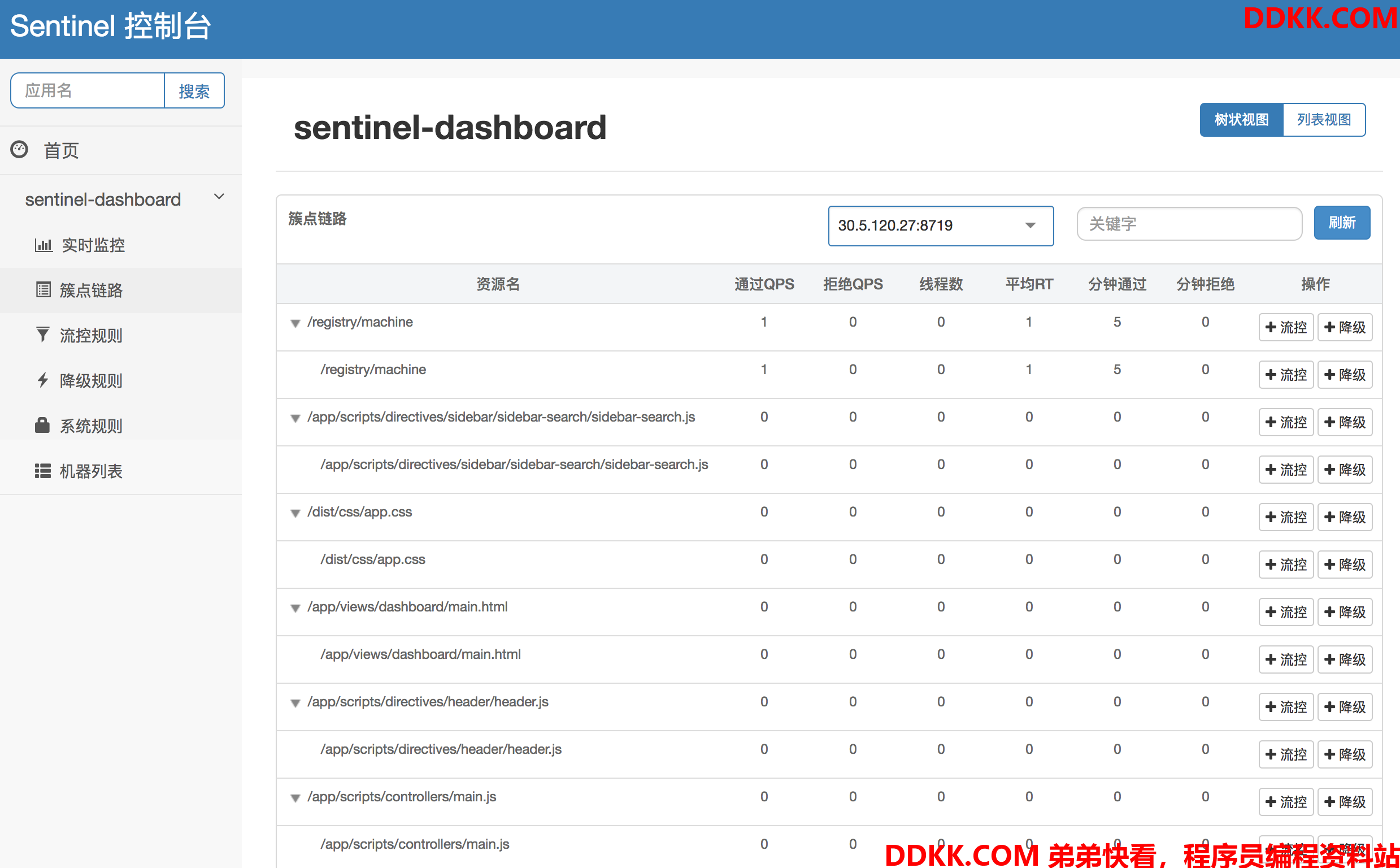Viewport: 1400px width, 868px height.
Task: Add 流控 for parent header.js row
Action: [x=1286, y=708]
